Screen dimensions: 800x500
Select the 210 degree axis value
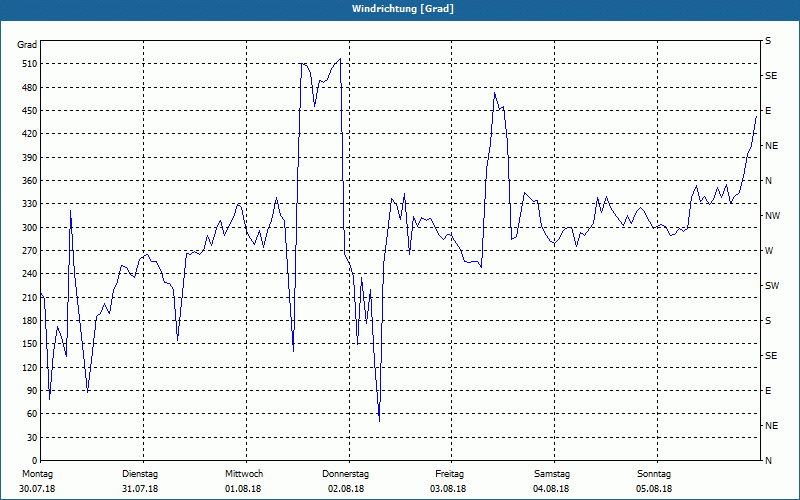pos(30,297)
